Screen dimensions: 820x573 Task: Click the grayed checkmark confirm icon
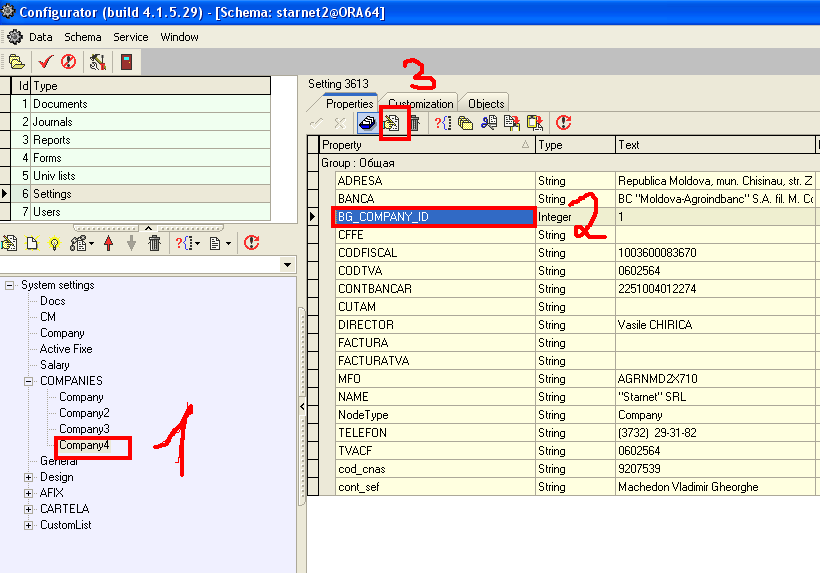tap(316, 123)
